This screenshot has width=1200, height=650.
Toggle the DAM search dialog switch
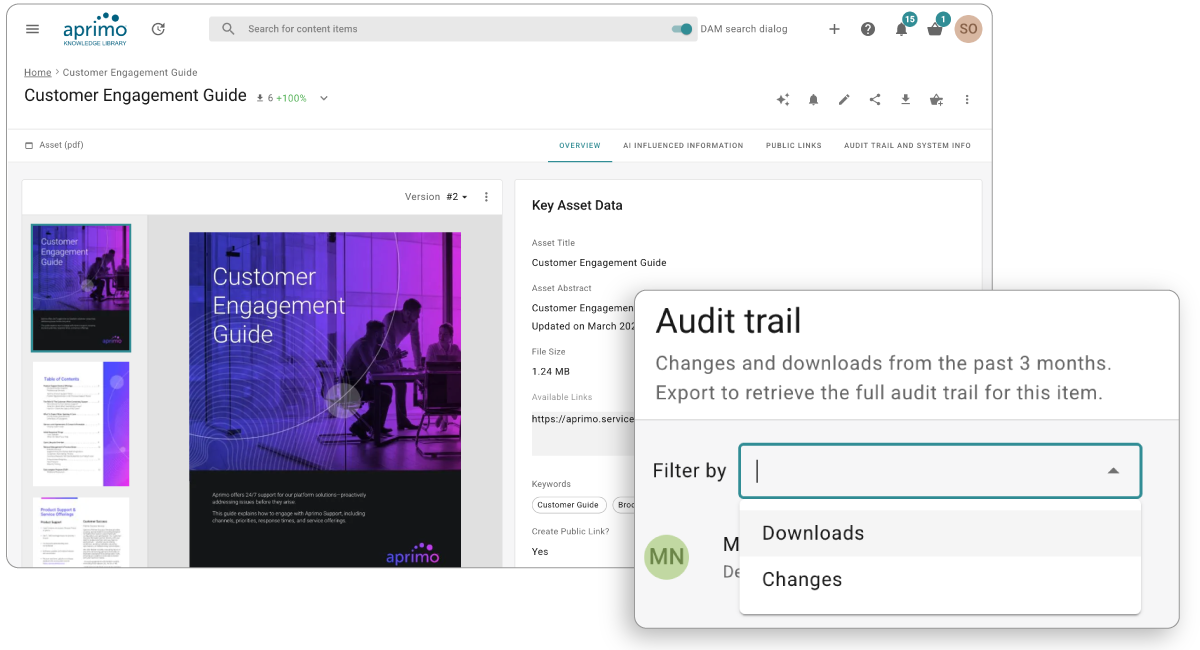coord(683,29)
